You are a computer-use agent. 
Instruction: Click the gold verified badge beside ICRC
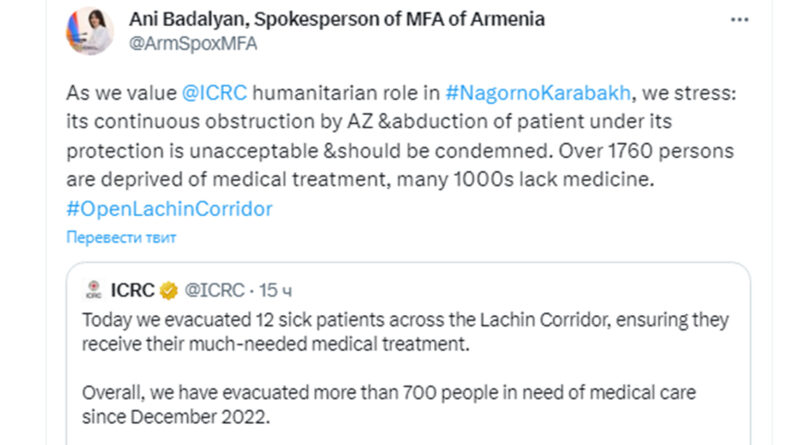pyautogui.click(x=171, y=291)
